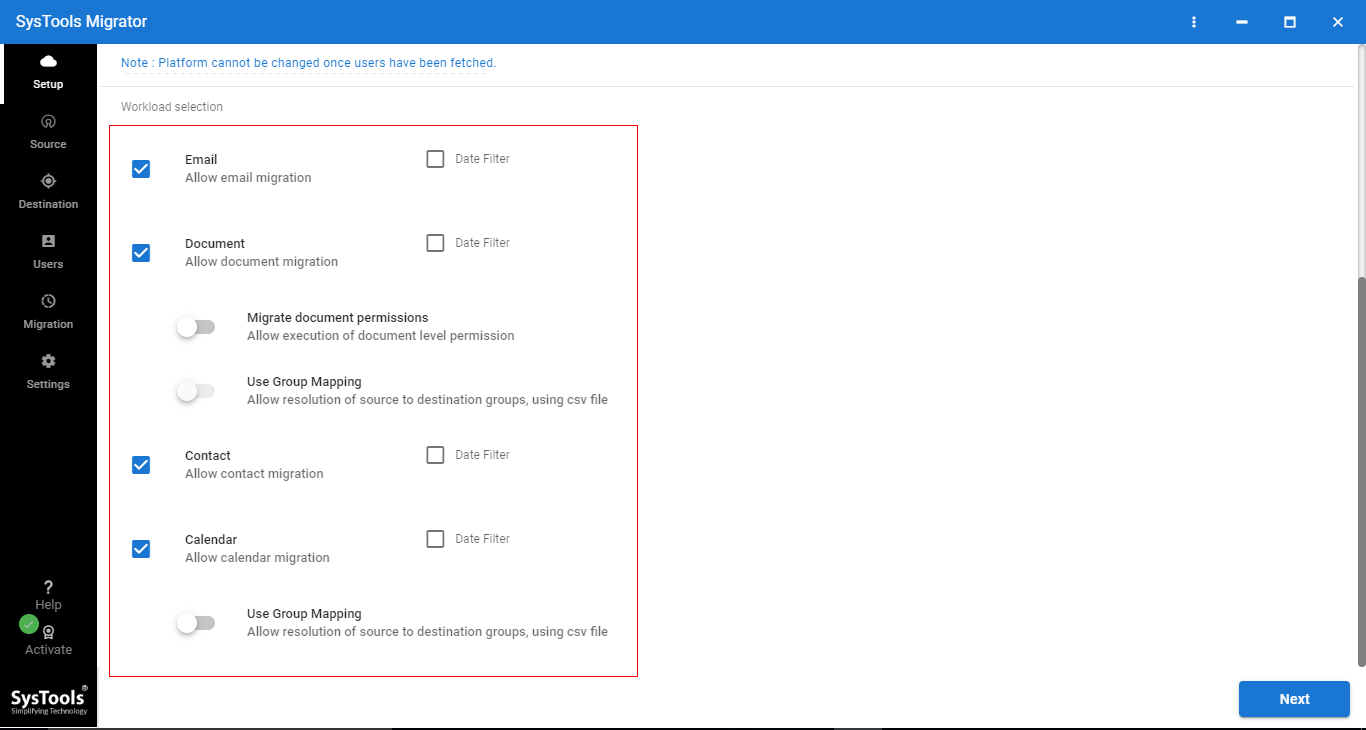The image size is (1366, 730).
Task: Enable Use Group Mapping under Calendar
Action: pos(196,623)
